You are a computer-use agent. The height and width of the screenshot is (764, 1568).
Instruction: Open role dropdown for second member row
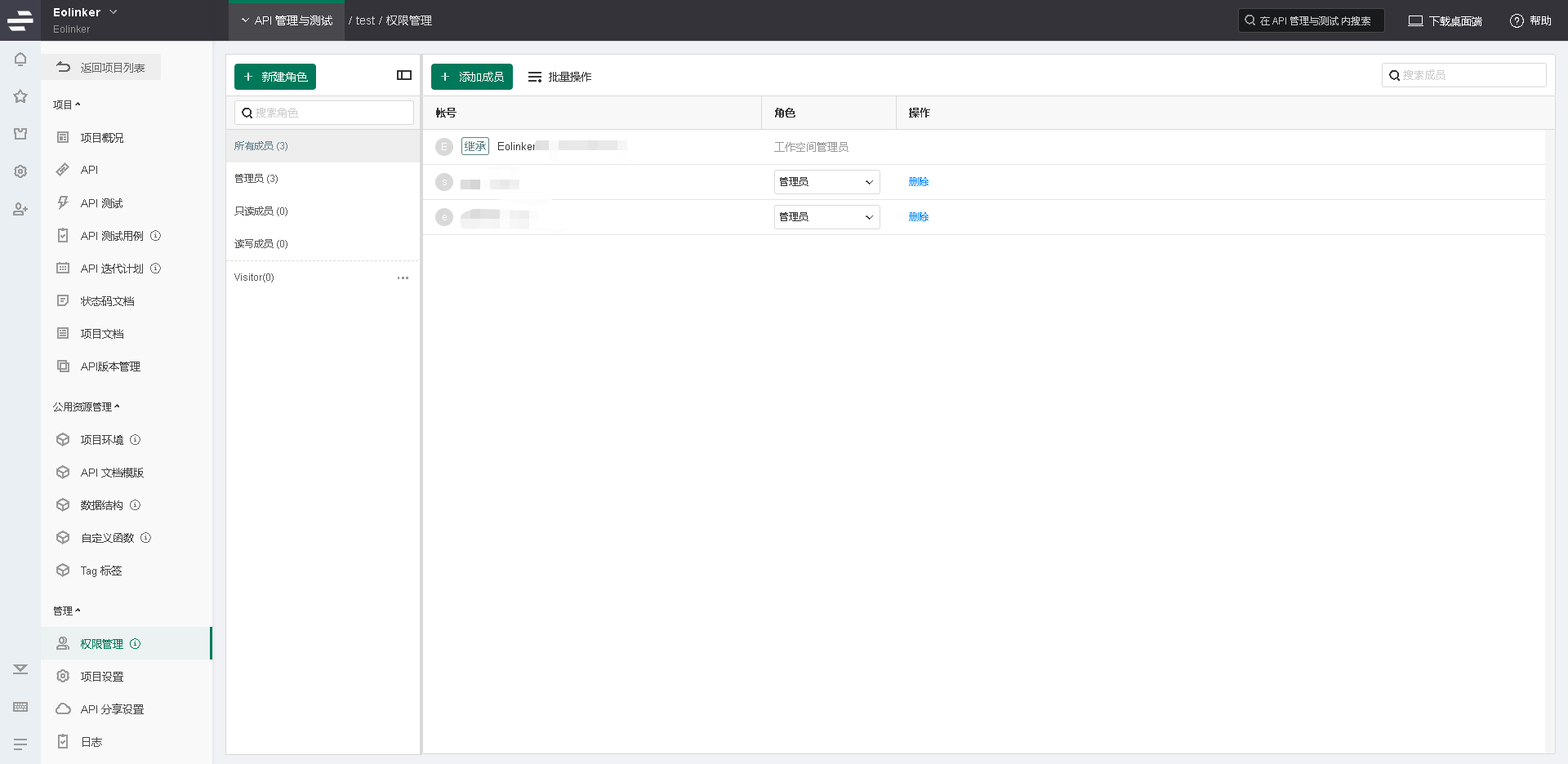tap(826, 182)
